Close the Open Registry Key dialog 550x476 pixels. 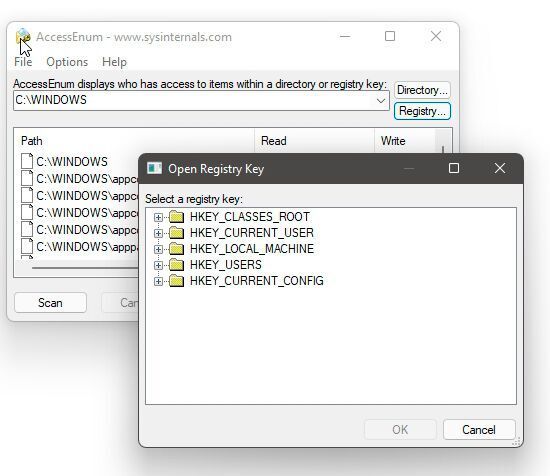tap(500, 168)
